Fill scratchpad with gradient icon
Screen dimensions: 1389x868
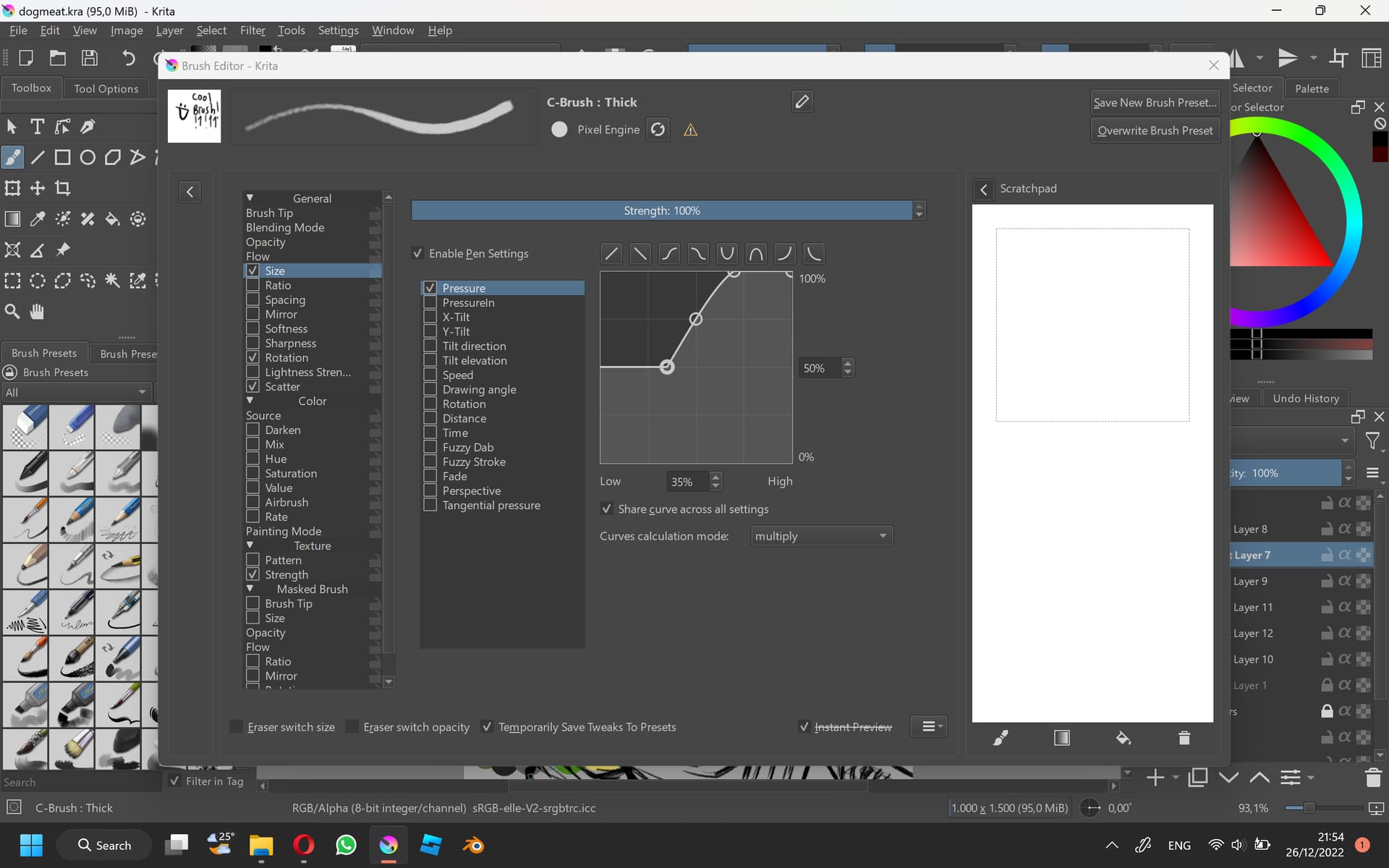click(1061, 738)
